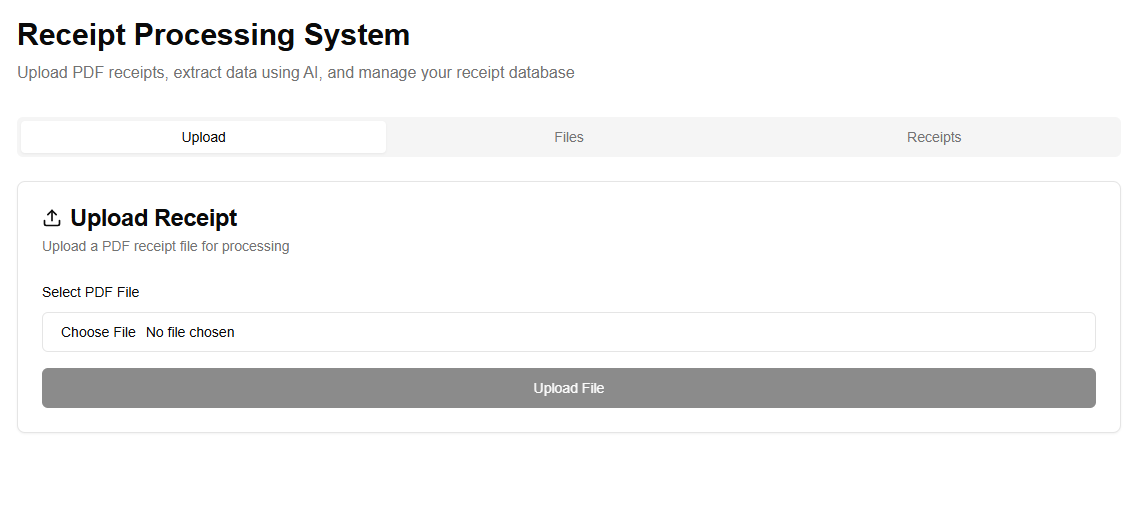Switch to the Files tab
The width and height of the screenshot is (1138, 511).
568,137
